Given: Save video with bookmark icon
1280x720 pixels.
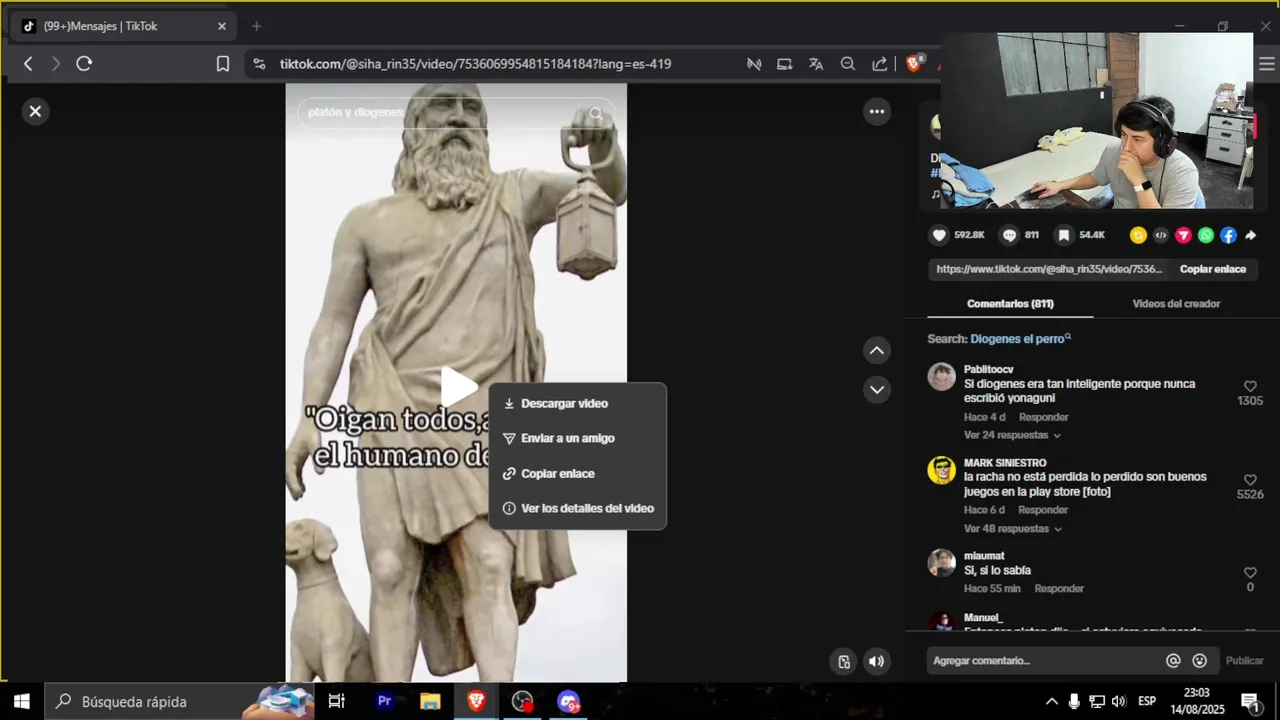Looking at the screenshot, I should pos(1064,235).
